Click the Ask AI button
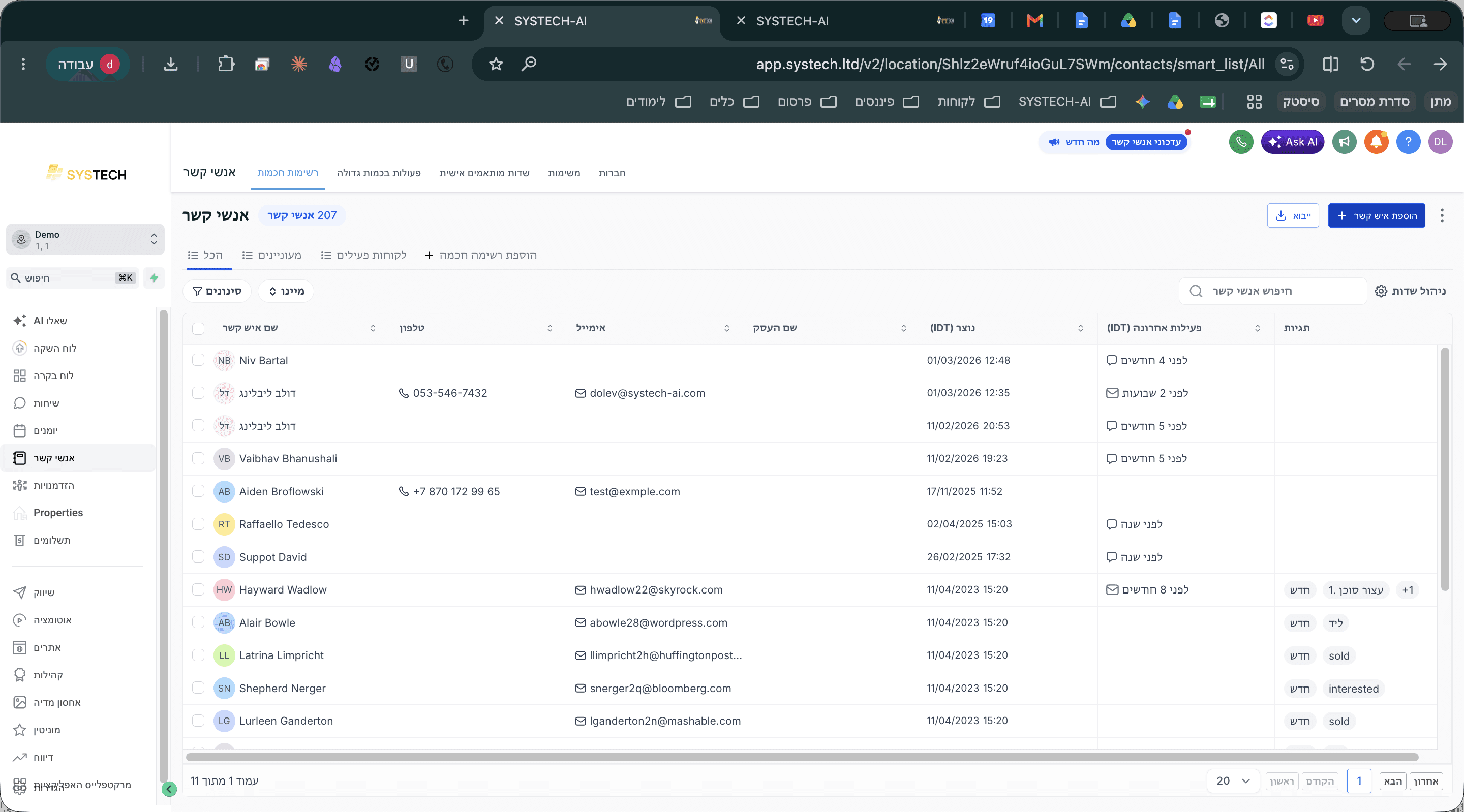1464x812 pixels. click(x=1292, y=142)
